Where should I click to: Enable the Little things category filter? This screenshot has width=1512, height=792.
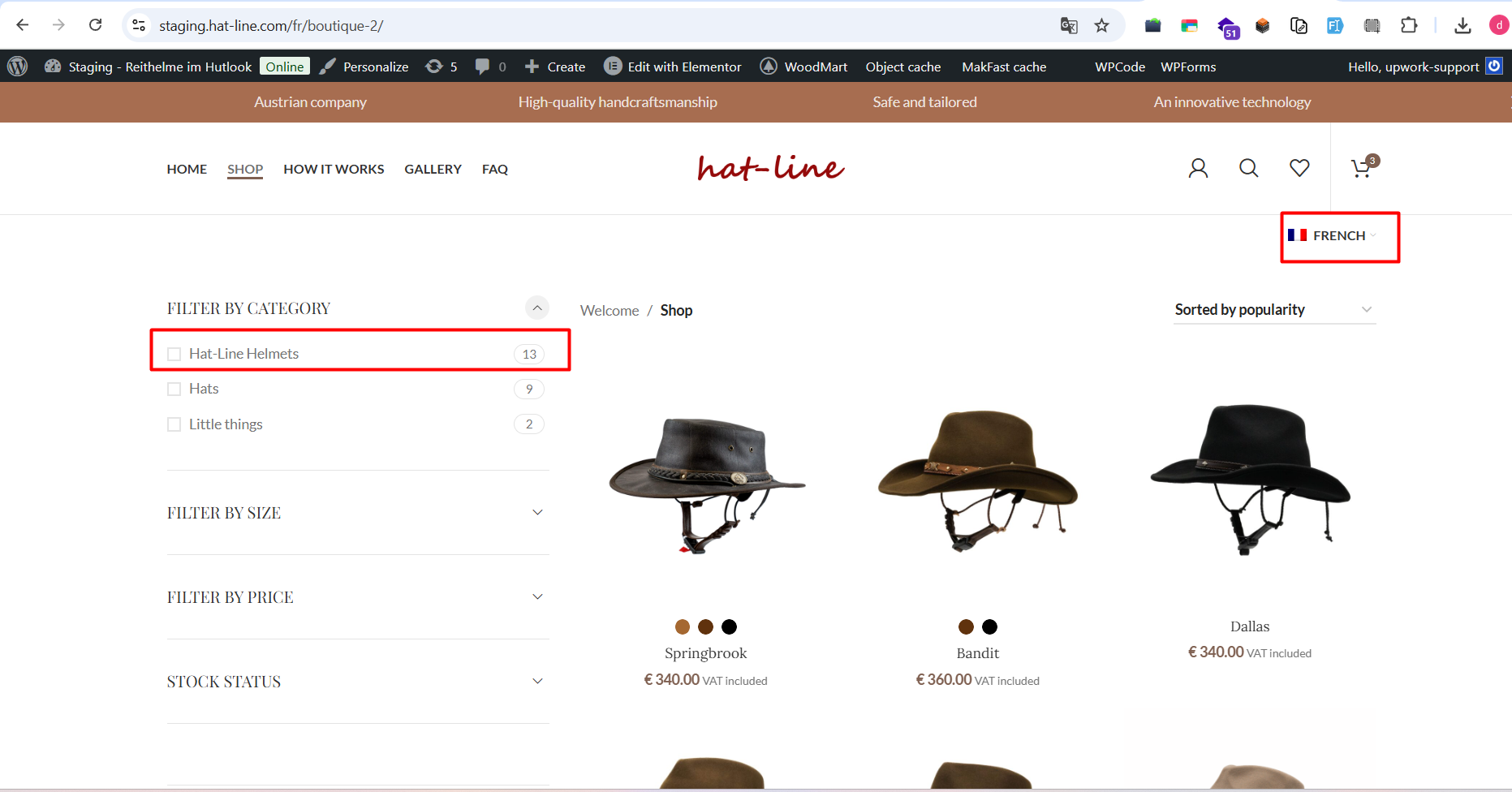point(174,424)
